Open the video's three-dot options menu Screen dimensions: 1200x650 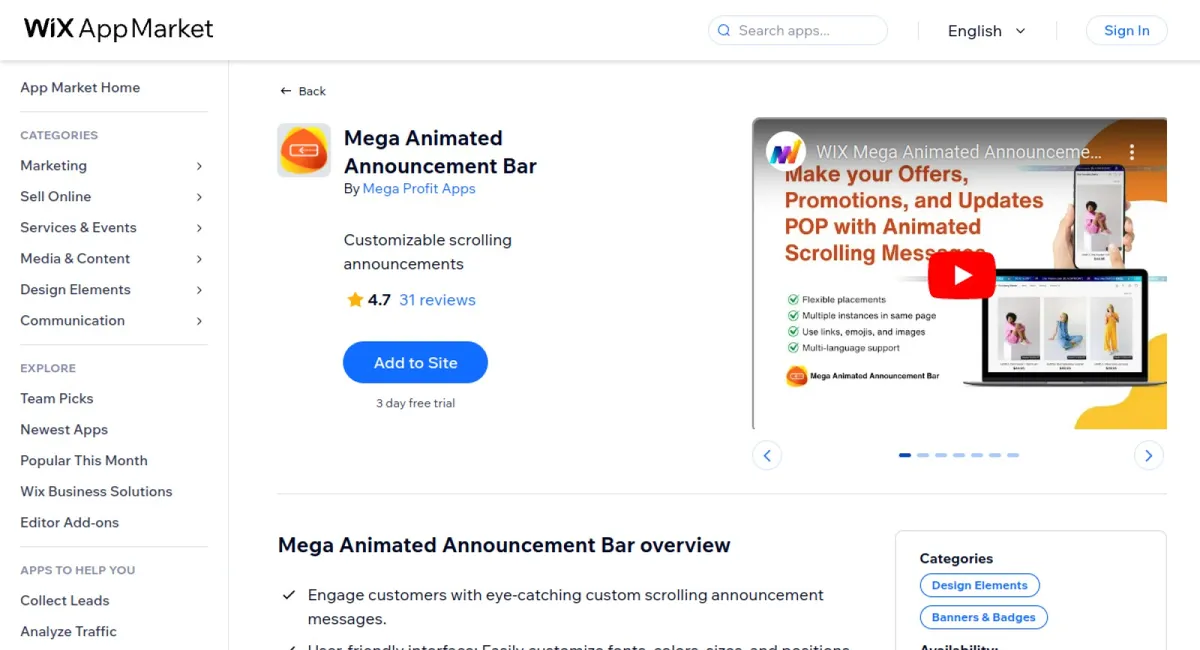coord(1132,152)
